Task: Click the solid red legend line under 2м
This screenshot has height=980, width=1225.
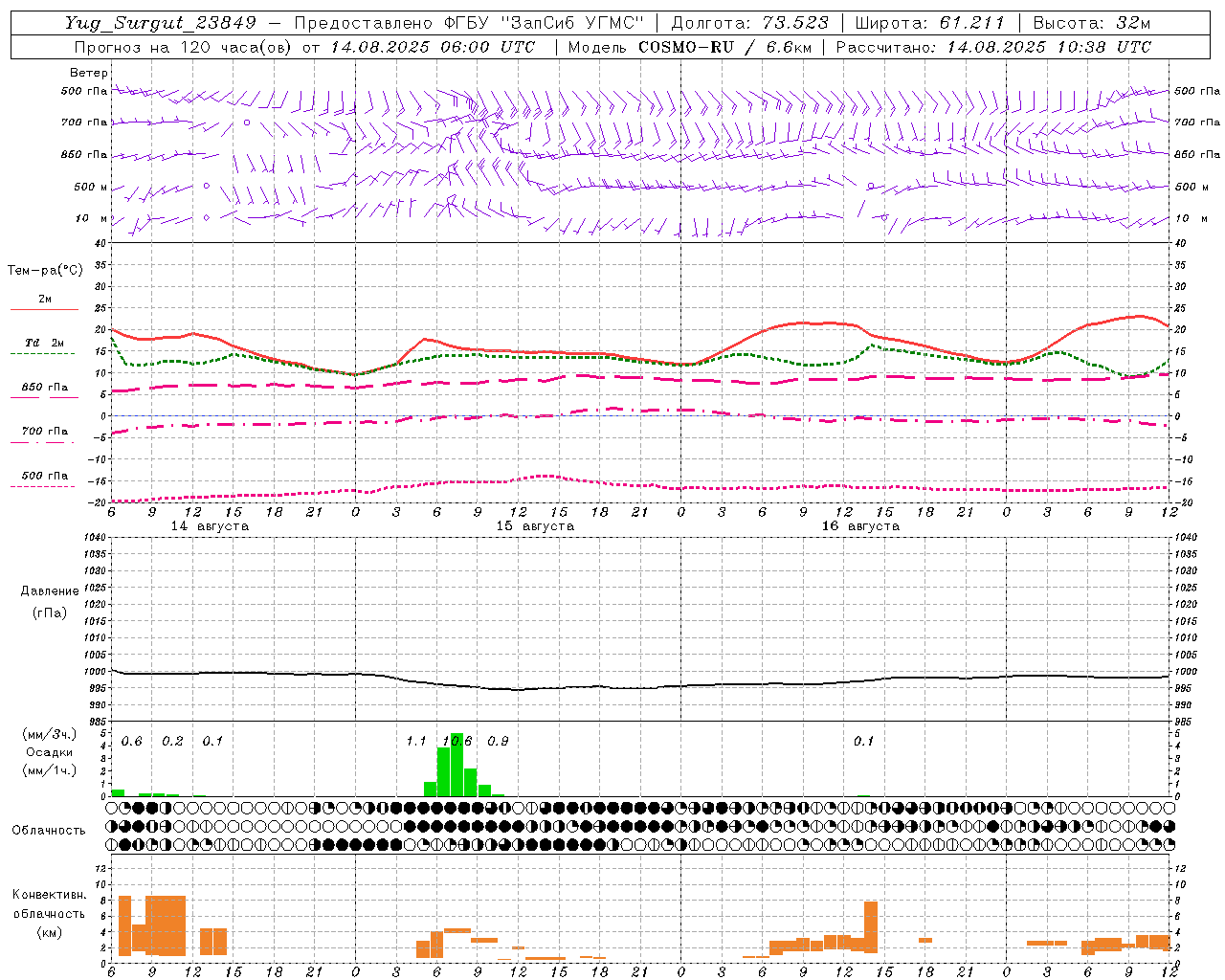Action: coord(44,310)
